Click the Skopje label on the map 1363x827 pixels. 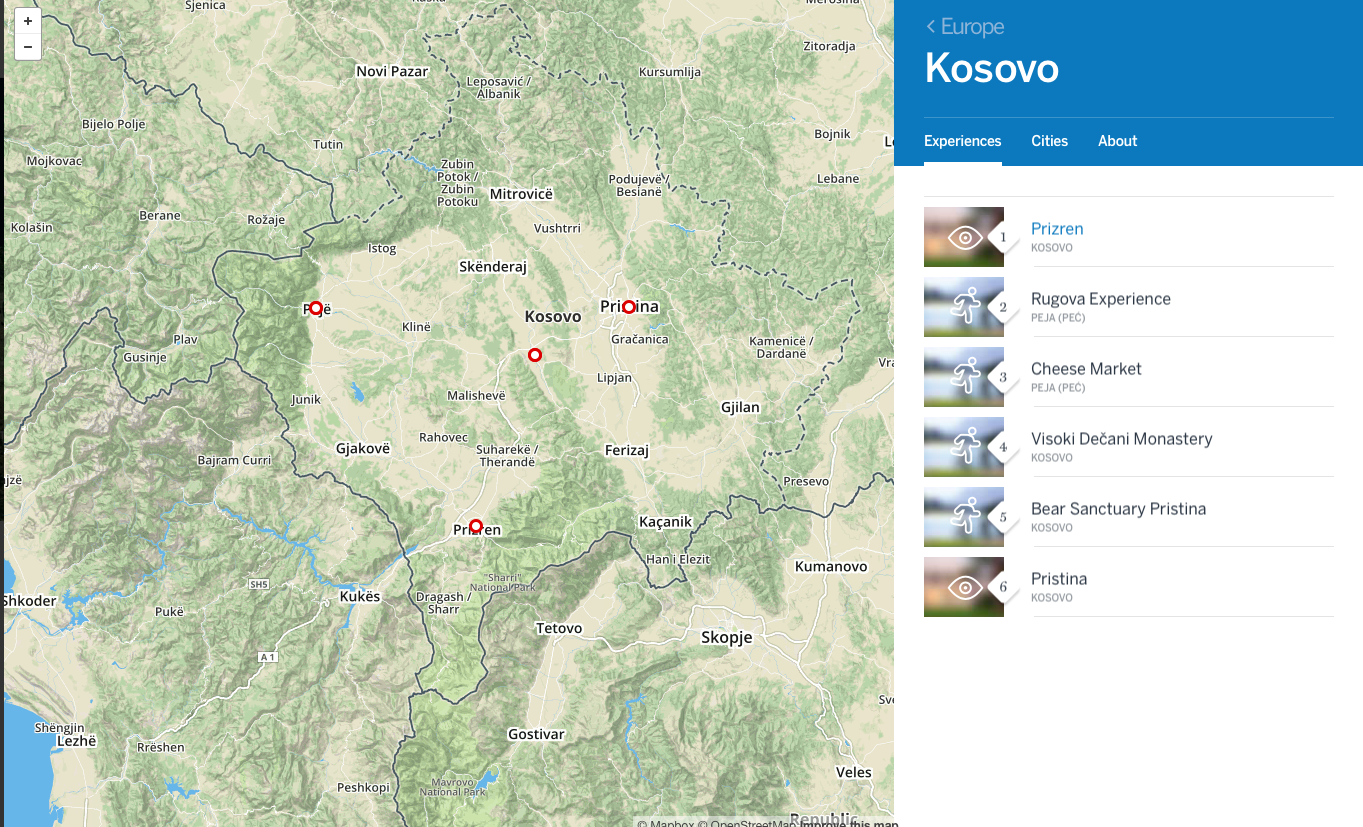pyautogui.click(x=726, y=638)
